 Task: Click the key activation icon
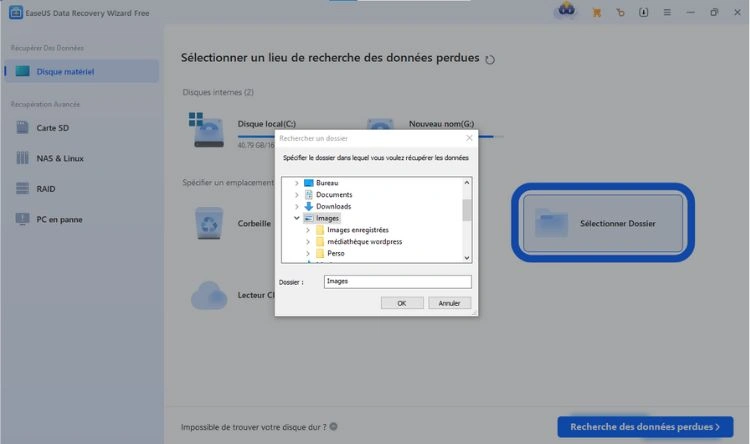[x=620, y=13]
